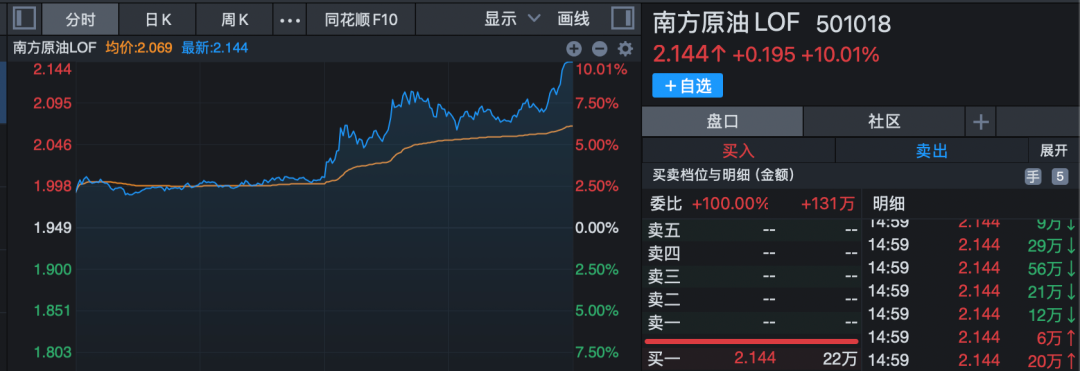
Task: Click the 20万 trade detail row
Action: coord(971,359)
